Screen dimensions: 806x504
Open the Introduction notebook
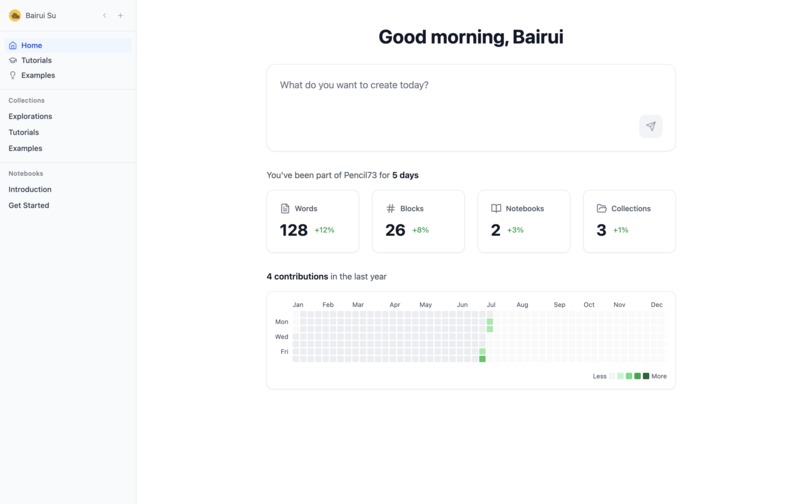coord(30,189)
